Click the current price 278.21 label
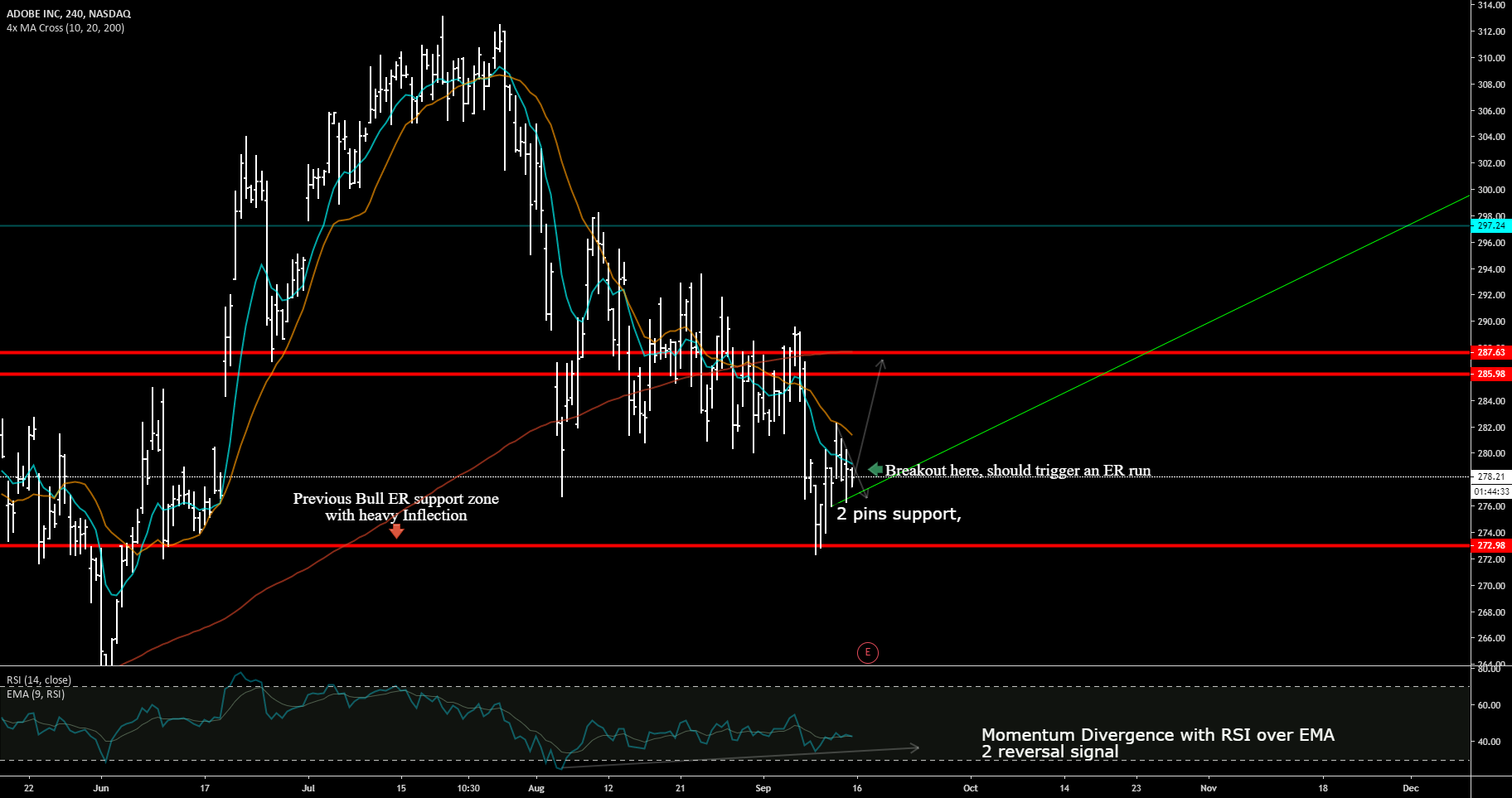Screen dimensions: 1512x798 coord(1491,476)
